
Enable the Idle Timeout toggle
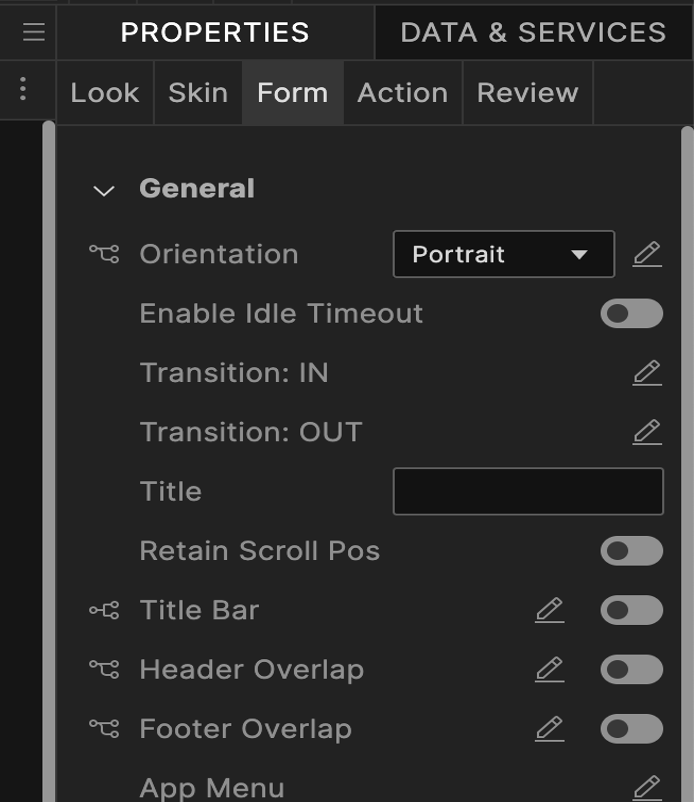631,314
